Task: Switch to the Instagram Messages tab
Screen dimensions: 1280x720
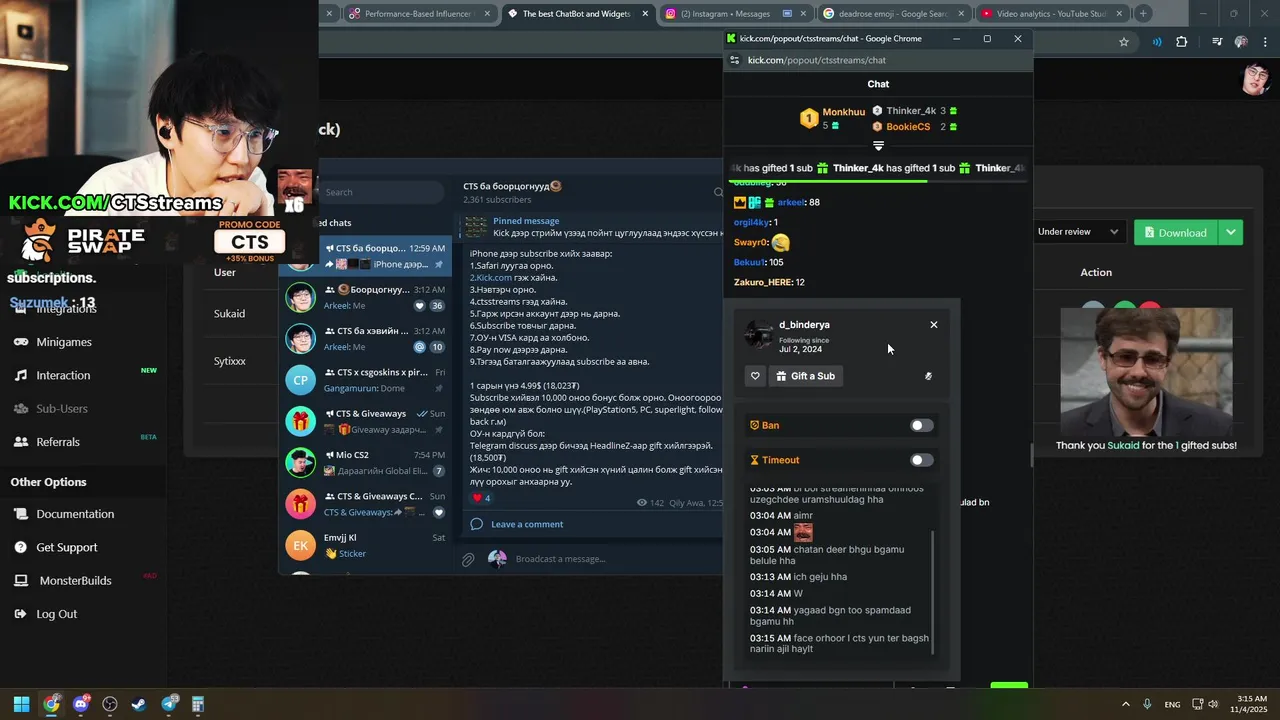Action: tap(735, 14)
